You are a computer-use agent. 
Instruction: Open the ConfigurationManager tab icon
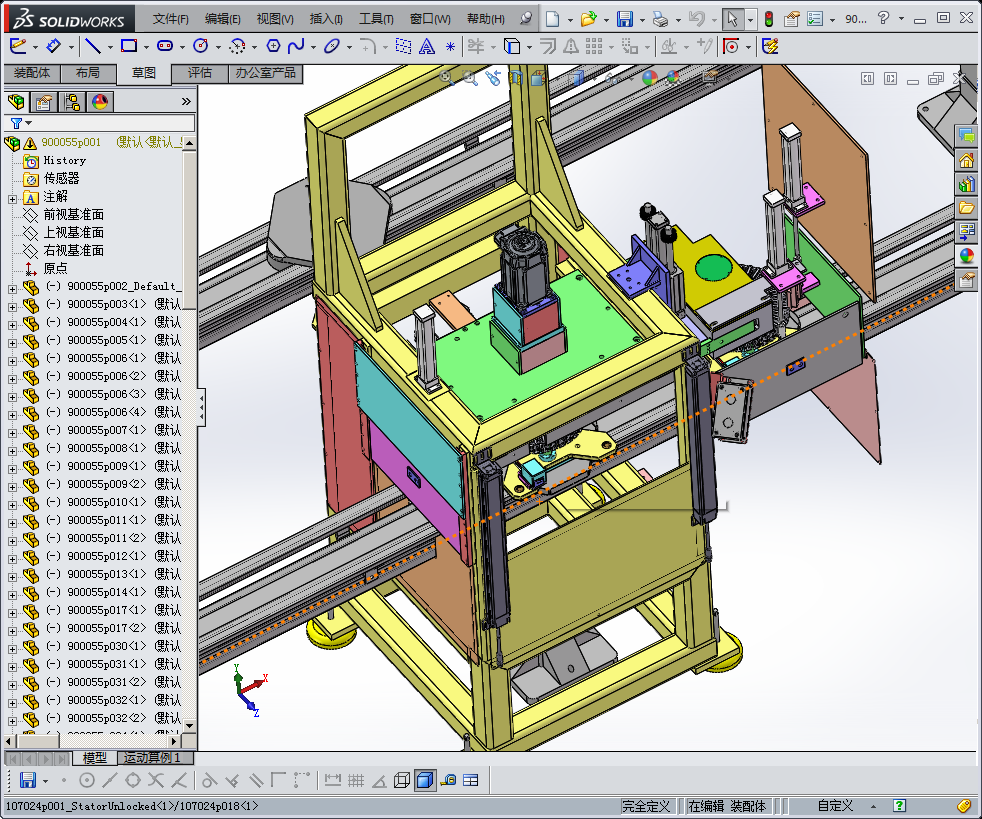[x=72, y=101]
